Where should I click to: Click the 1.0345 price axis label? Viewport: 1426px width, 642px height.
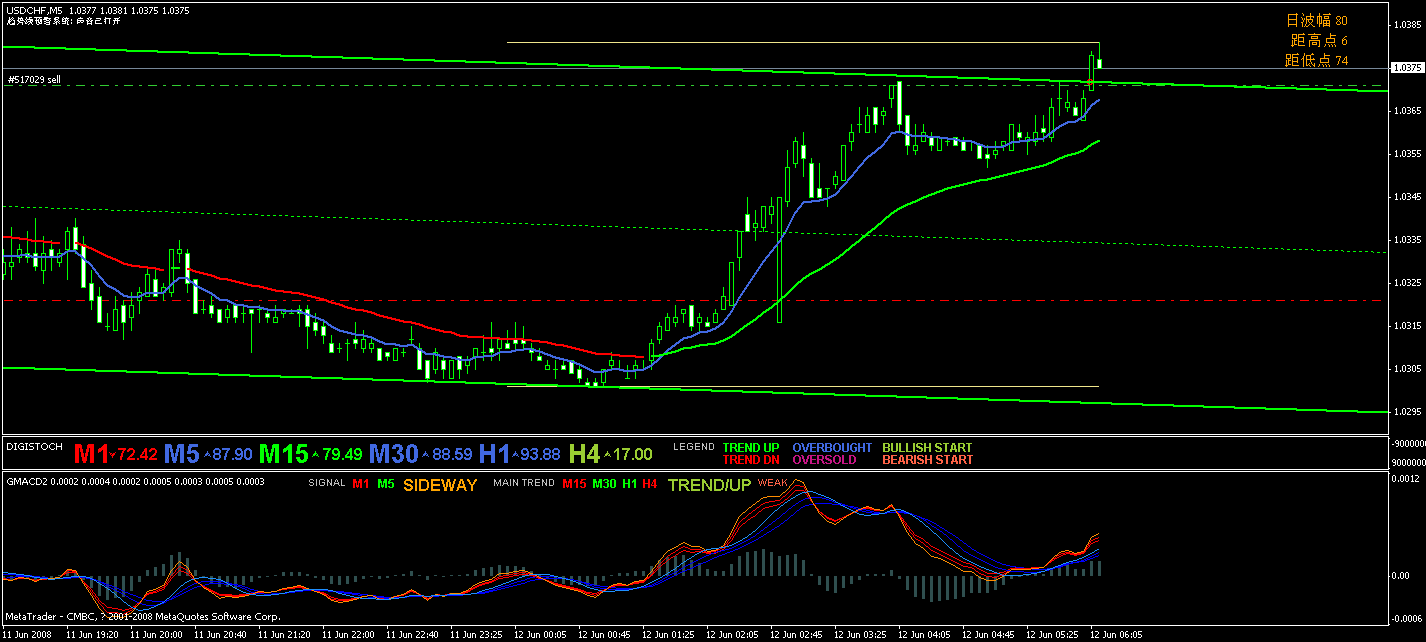click(x=1407, y=196)
